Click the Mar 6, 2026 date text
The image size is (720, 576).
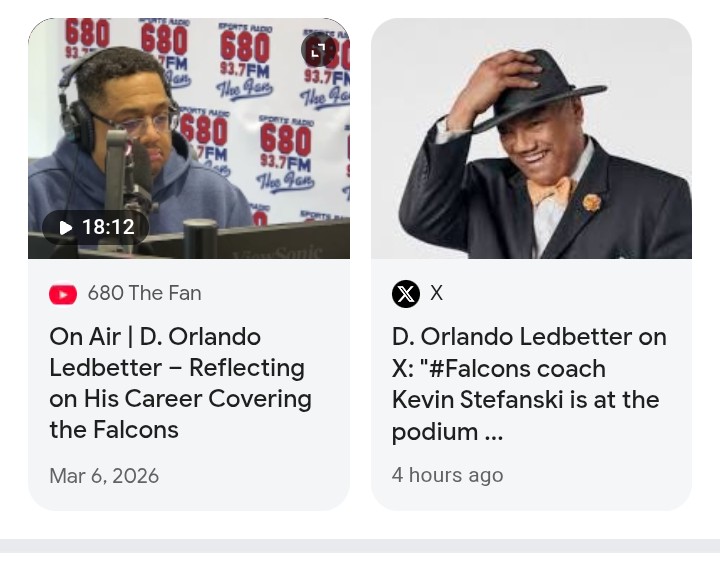pos(104,476)
